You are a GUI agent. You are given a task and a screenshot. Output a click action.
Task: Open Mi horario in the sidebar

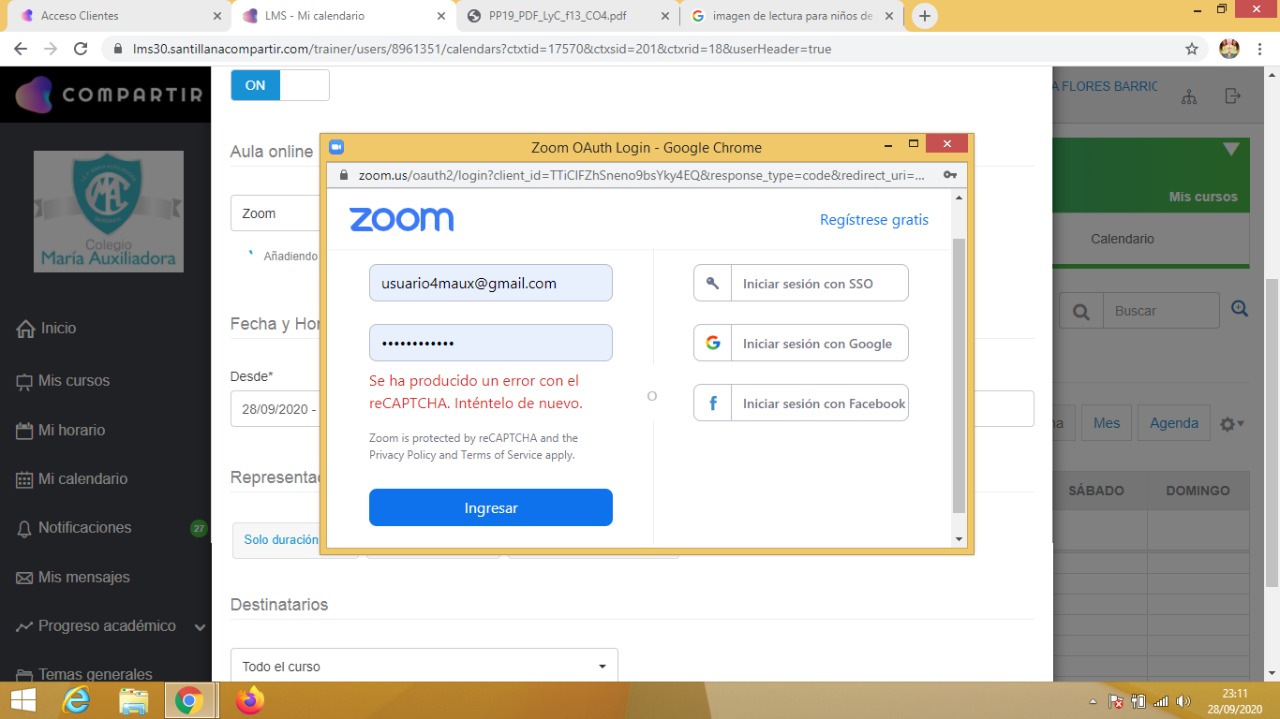pyautogui.click(x=61, y=430)
